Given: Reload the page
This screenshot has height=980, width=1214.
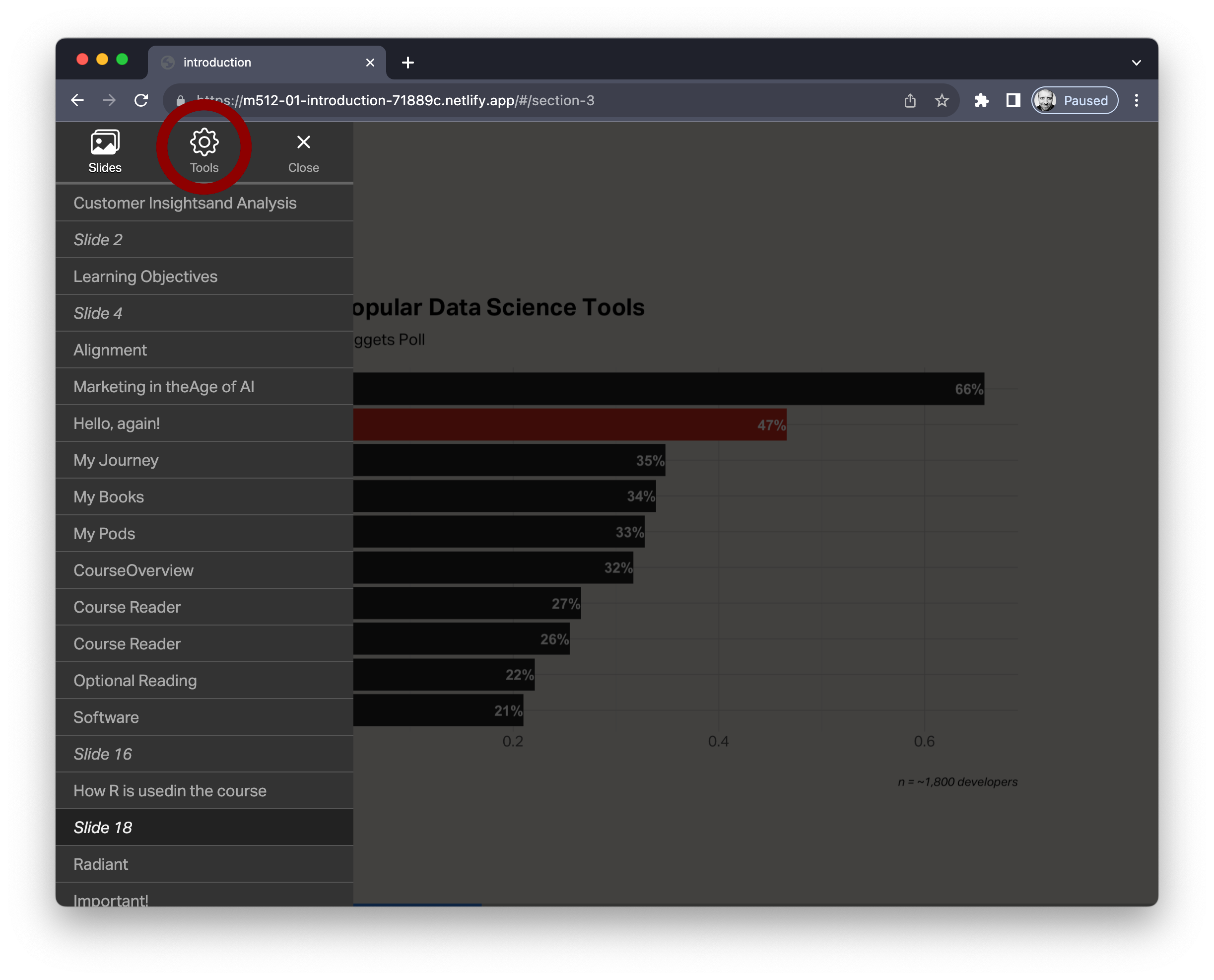Looking at the screenshot, I should coord(141,100).
